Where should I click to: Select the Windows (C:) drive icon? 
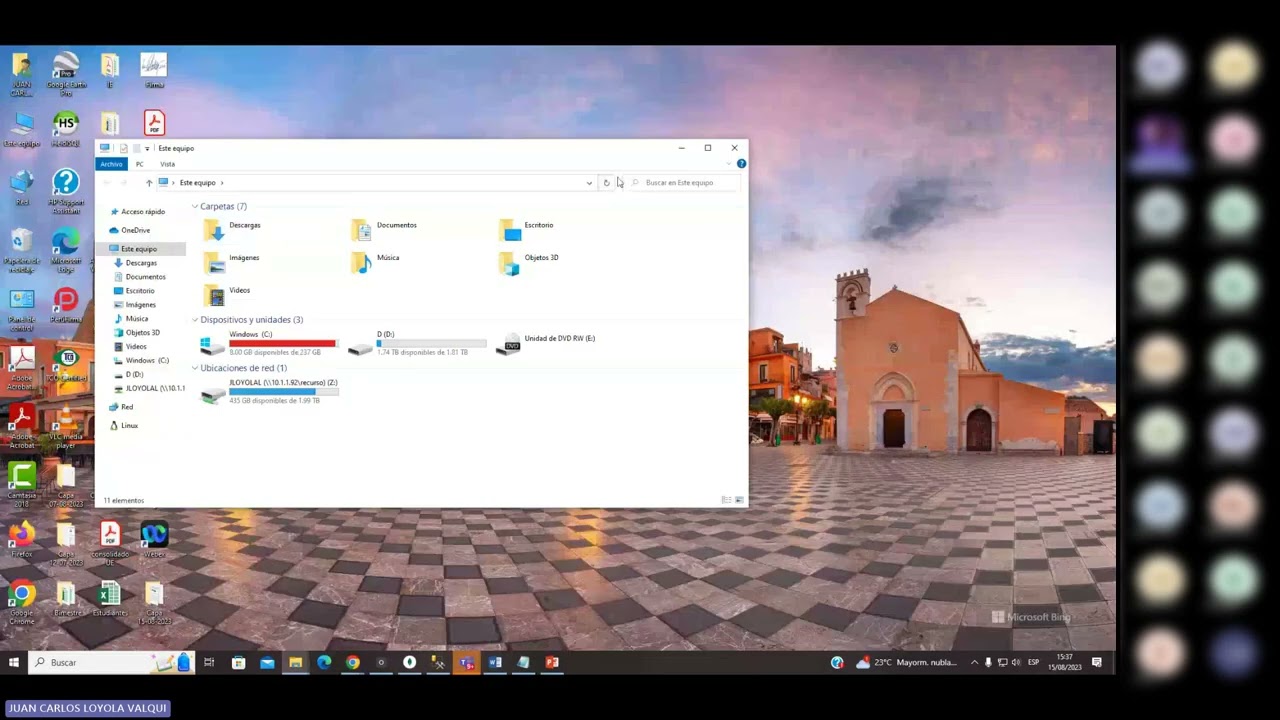coord(211,346)
